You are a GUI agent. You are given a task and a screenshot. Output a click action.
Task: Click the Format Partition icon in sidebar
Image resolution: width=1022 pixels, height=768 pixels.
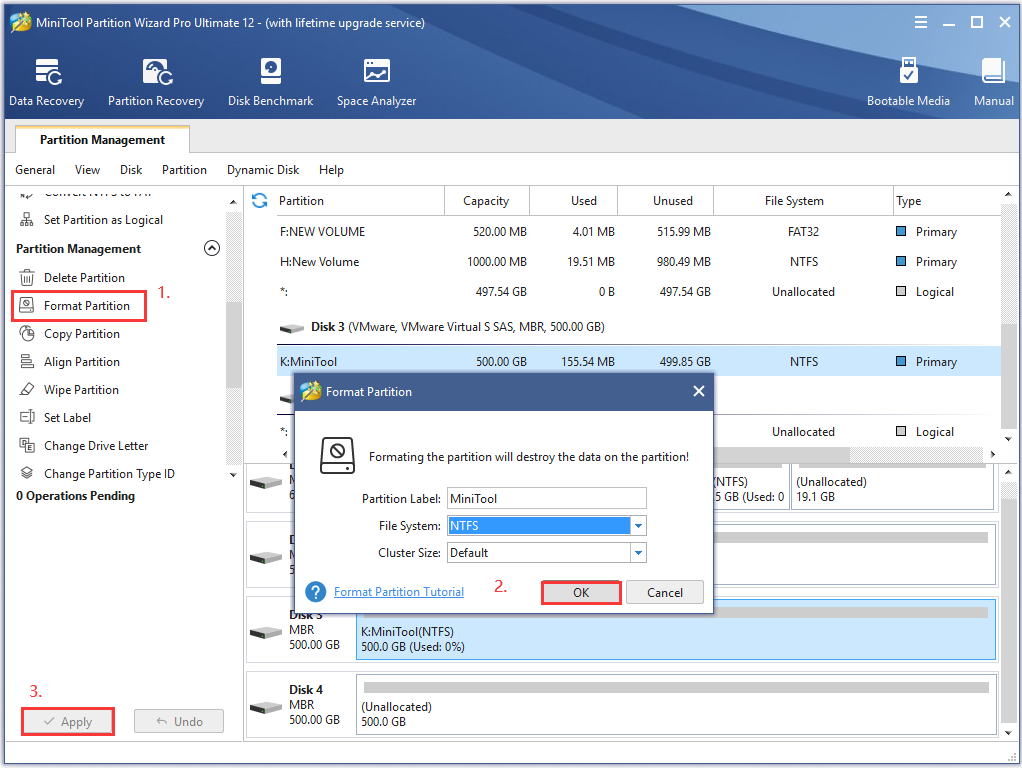click(x=27, y=305)
